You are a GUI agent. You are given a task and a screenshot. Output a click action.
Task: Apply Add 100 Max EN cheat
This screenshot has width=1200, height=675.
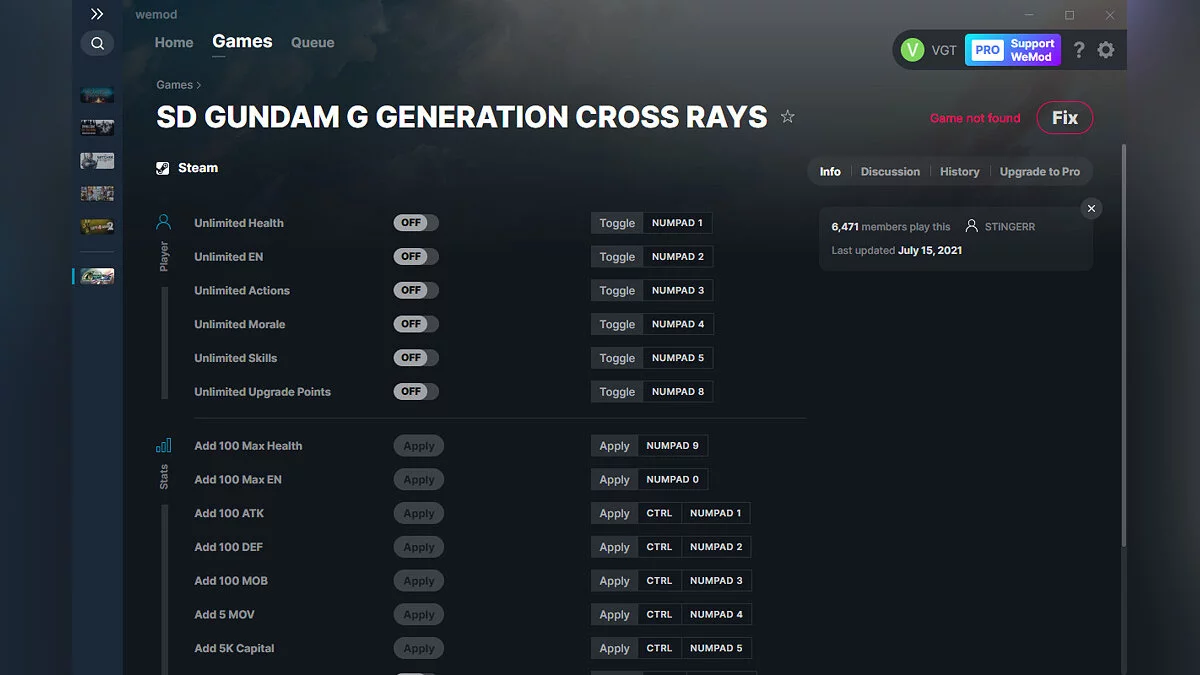coord(419,480)
